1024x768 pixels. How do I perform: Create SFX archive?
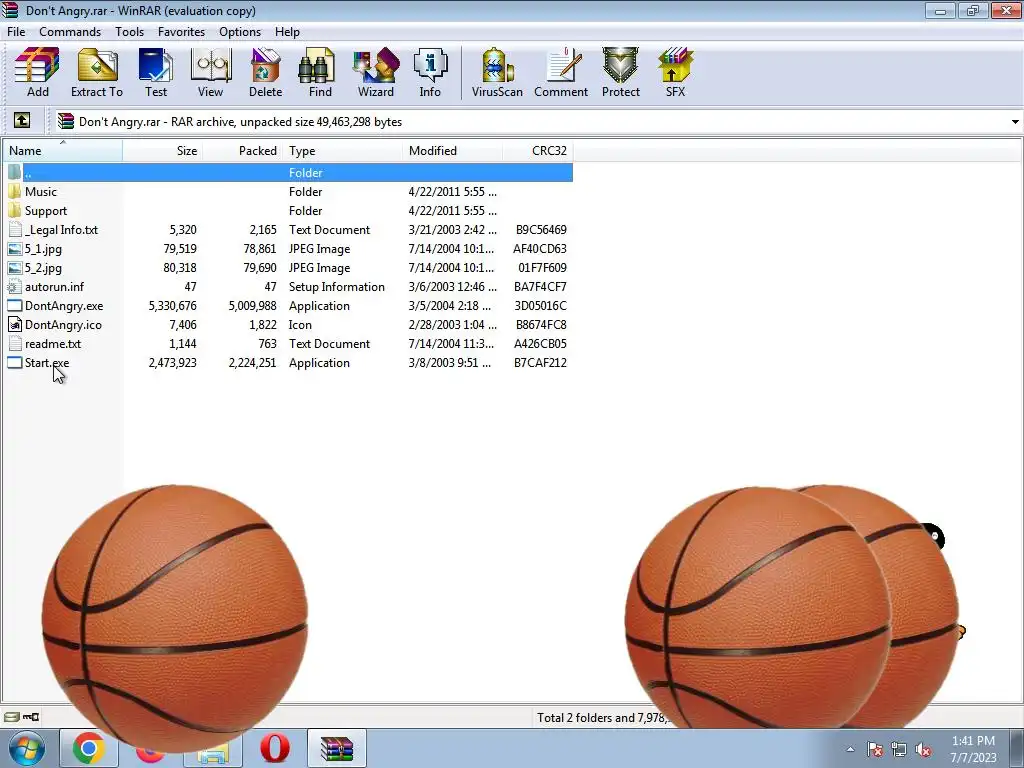coord(675,72)
